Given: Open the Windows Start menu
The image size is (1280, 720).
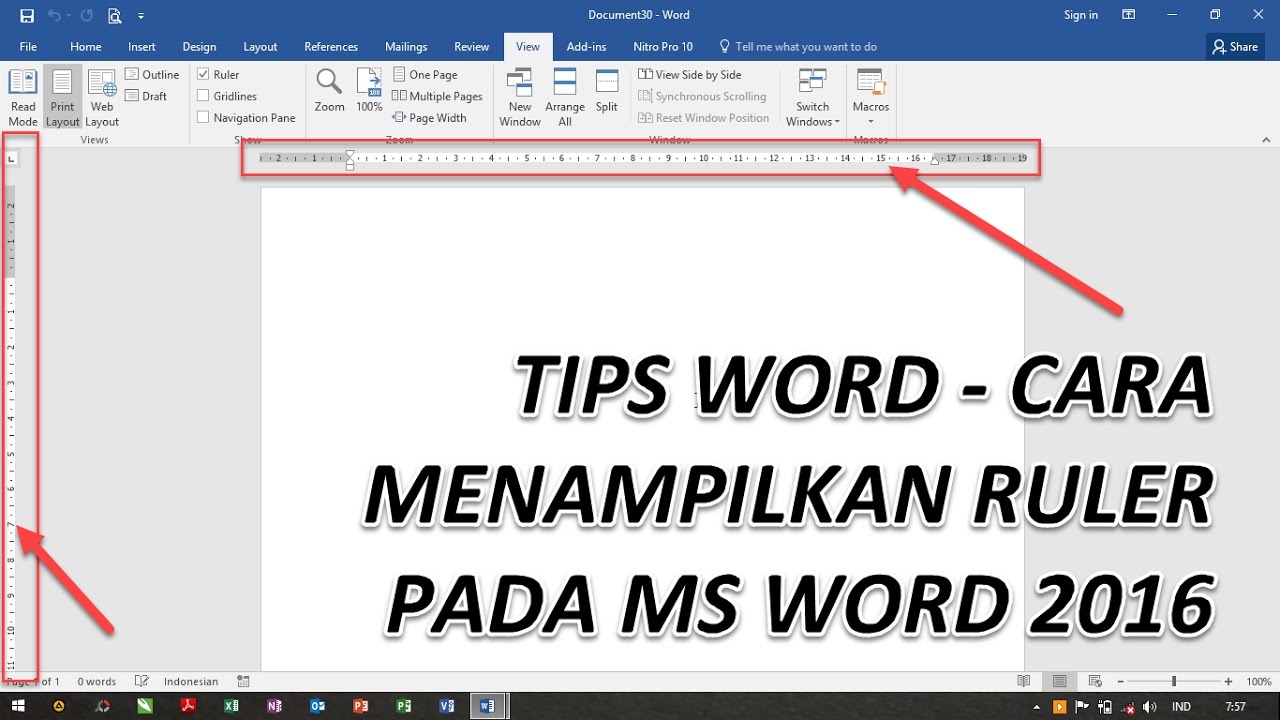Looking at the screenshot, I should [x=18, y=706].
